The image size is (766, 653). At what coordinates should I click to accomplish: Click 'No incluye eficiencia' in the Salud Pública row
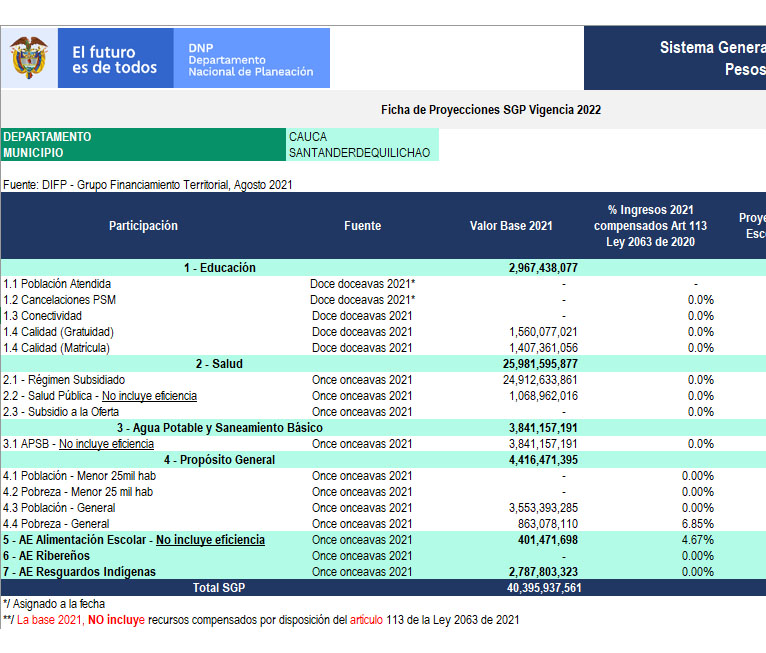[x=149, y=396]
